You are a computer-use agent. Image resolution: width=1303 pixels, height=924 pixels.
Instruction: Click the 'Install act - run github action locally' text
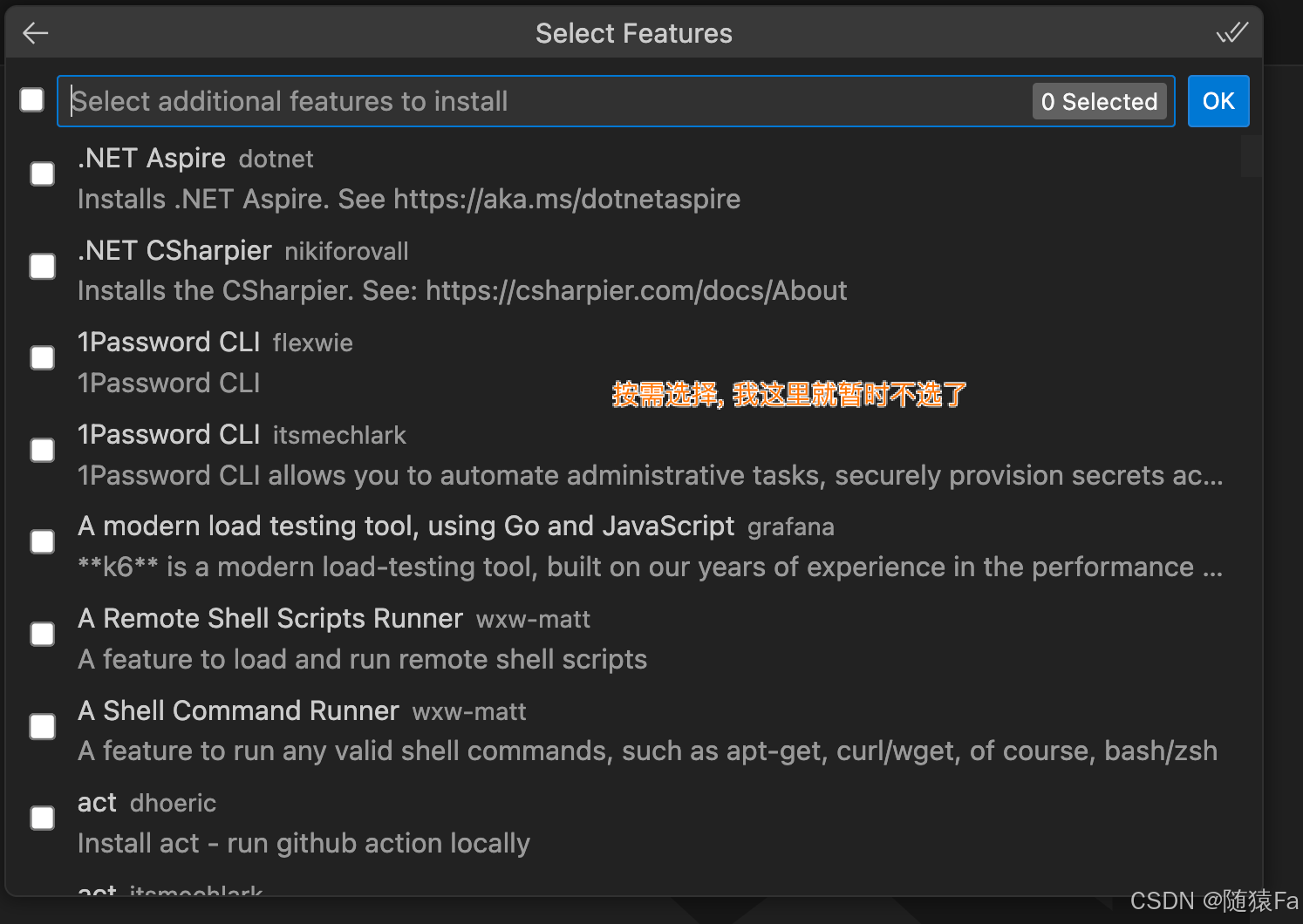(304, 843)
